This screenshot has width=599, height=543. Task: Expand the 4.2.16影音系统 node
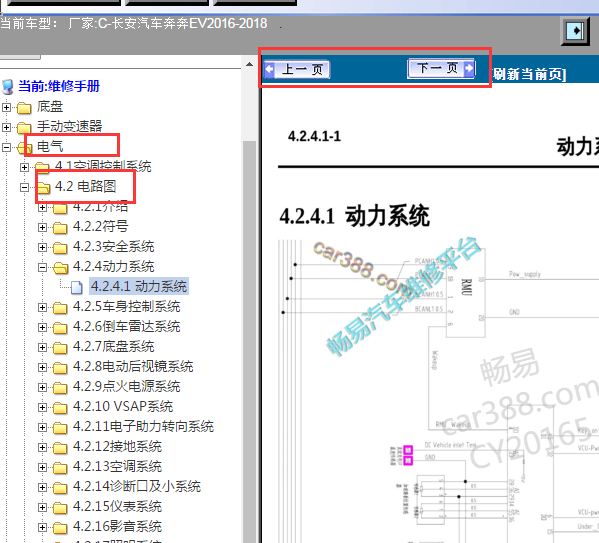click(x=42, y=527)
